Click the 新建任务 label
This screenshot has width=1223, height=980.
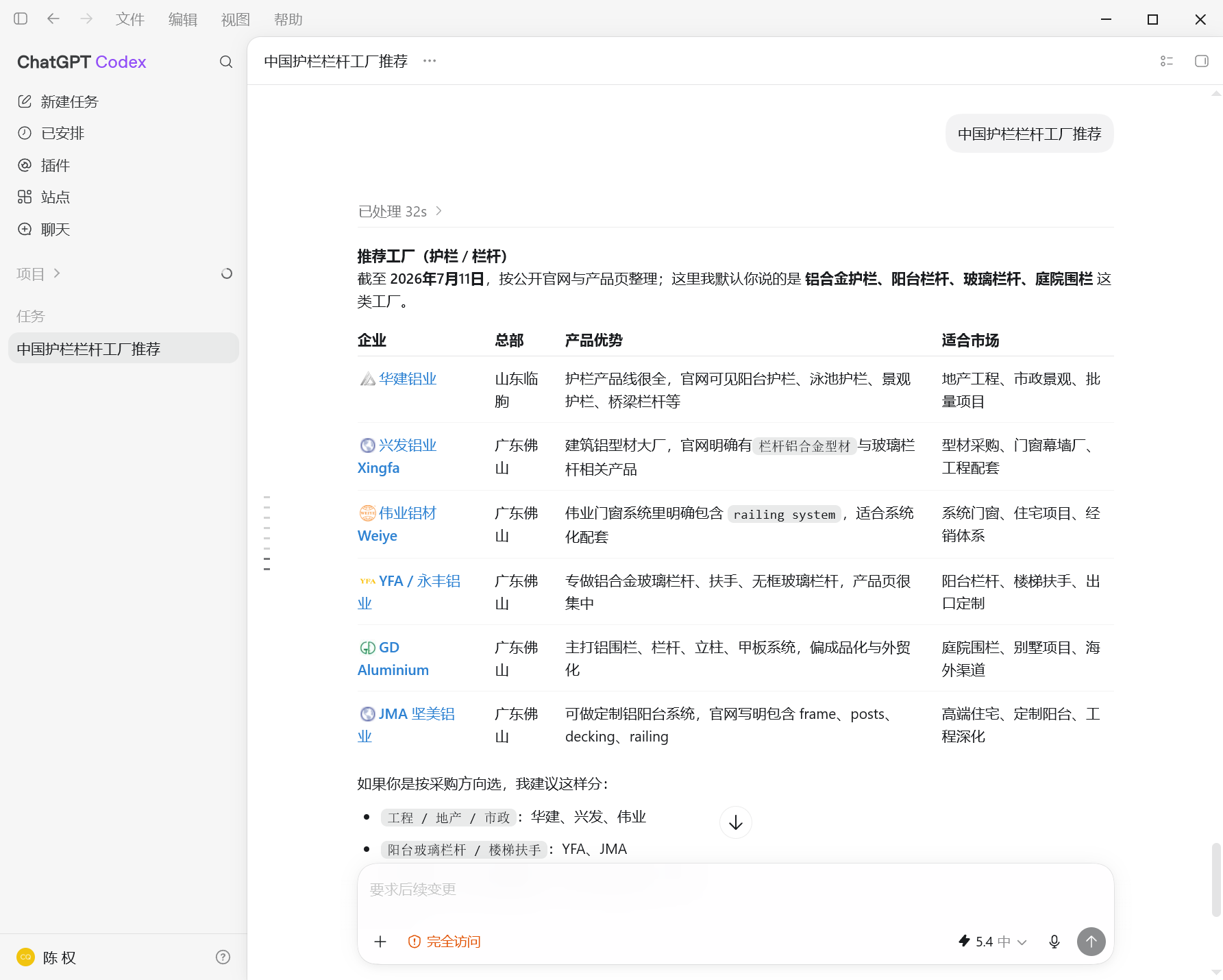pyautogui.click(x=69, y=101)
